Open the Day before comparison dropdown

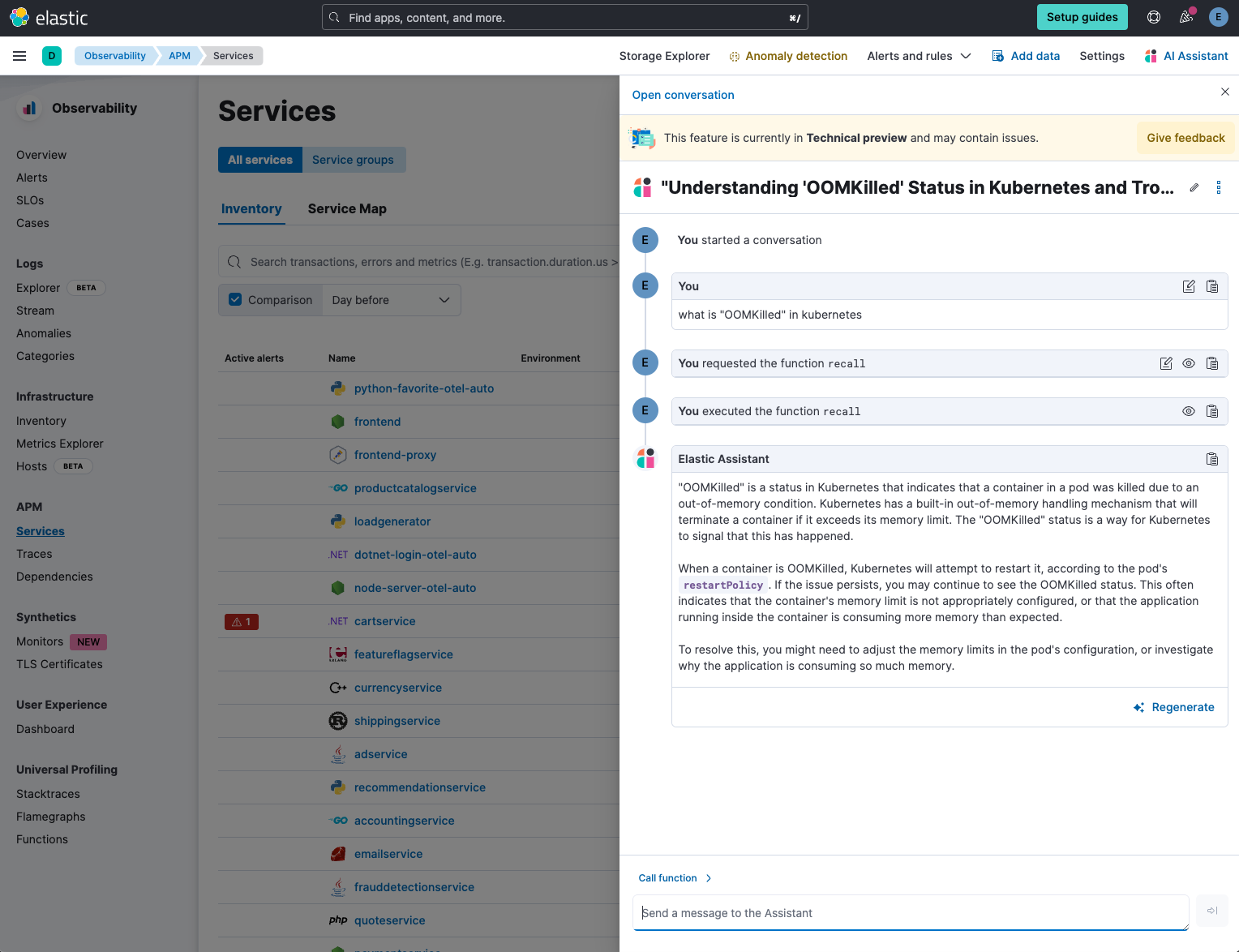tap(392, 300)
